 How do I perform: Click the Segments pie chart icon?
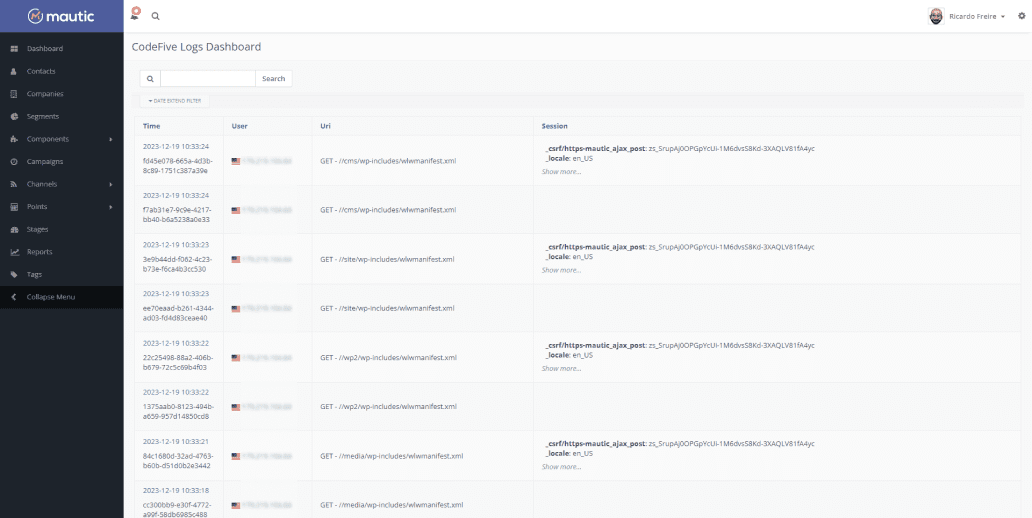tap(14, 117)
